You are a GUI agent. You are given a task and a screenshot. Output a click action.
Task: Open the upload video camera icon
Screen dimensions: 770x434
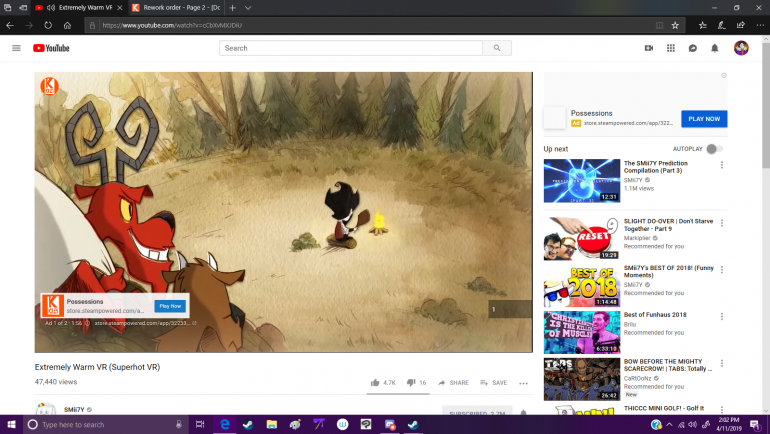pos(649,48)
